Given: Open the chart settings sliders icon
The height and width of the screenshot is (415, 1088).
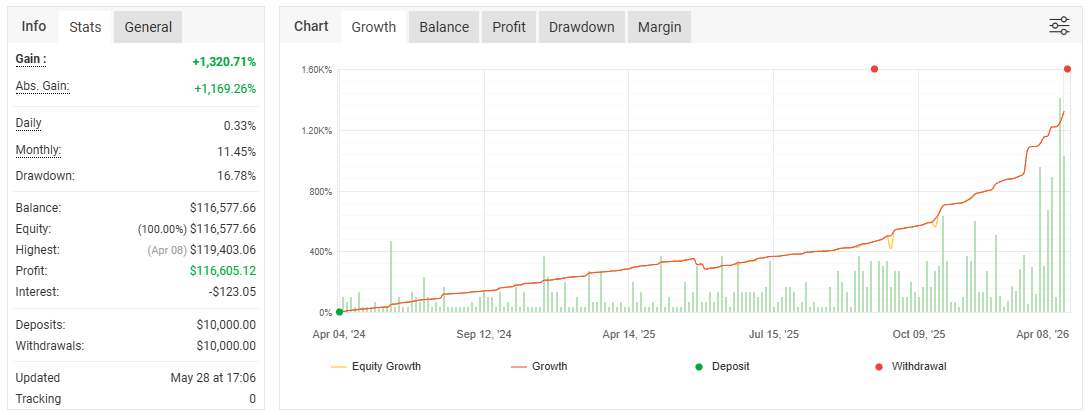Looking at the screenshot, I should pos(1059,26).
